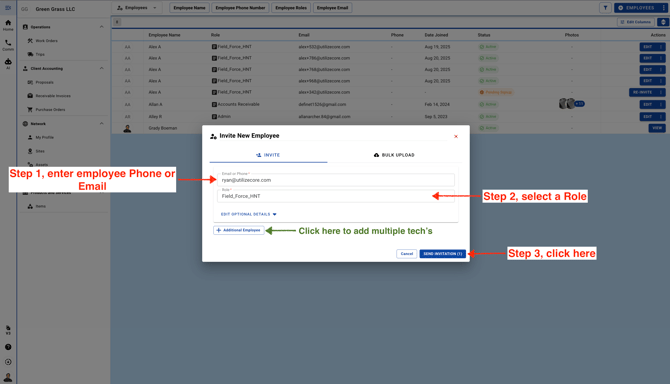670x384 pixels.
Task: Select the Employee Phone Number filter chip
Action: pyautogui.click(x=240, y=8)
